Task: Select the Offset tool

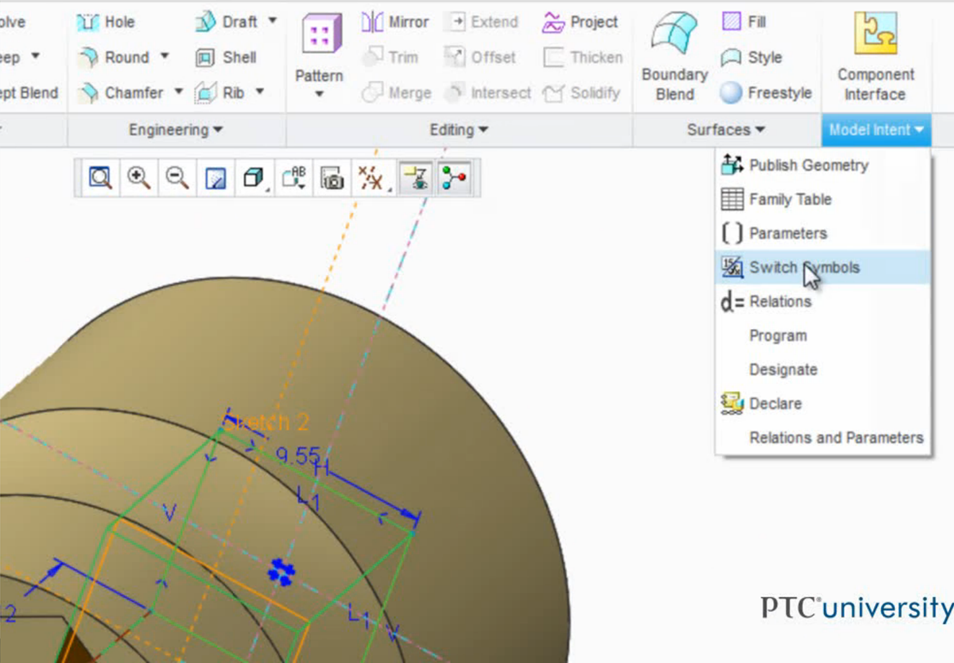Action: click(x=479, y=57)
